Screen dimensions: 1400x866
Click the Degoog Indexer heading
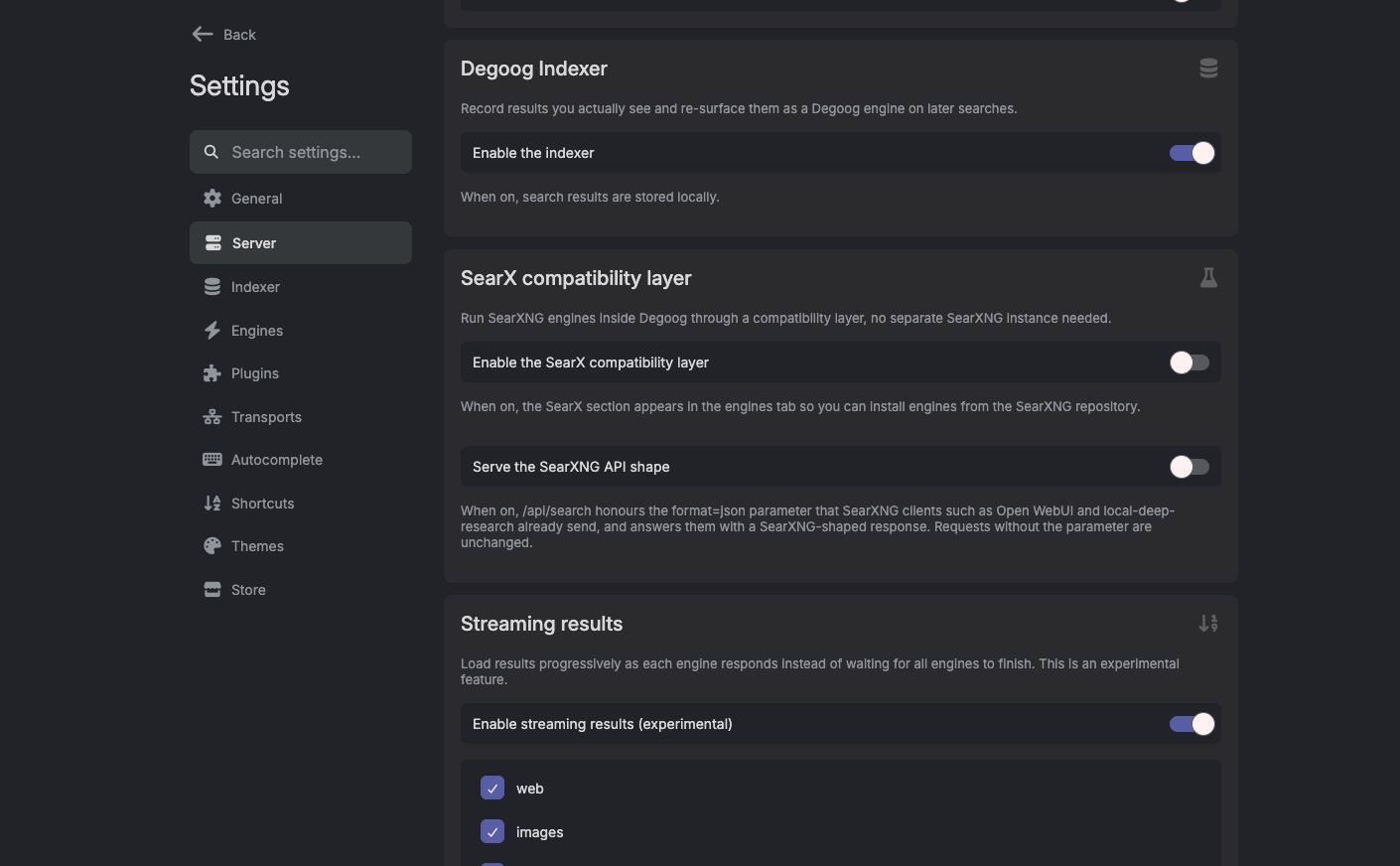(534, 69)
